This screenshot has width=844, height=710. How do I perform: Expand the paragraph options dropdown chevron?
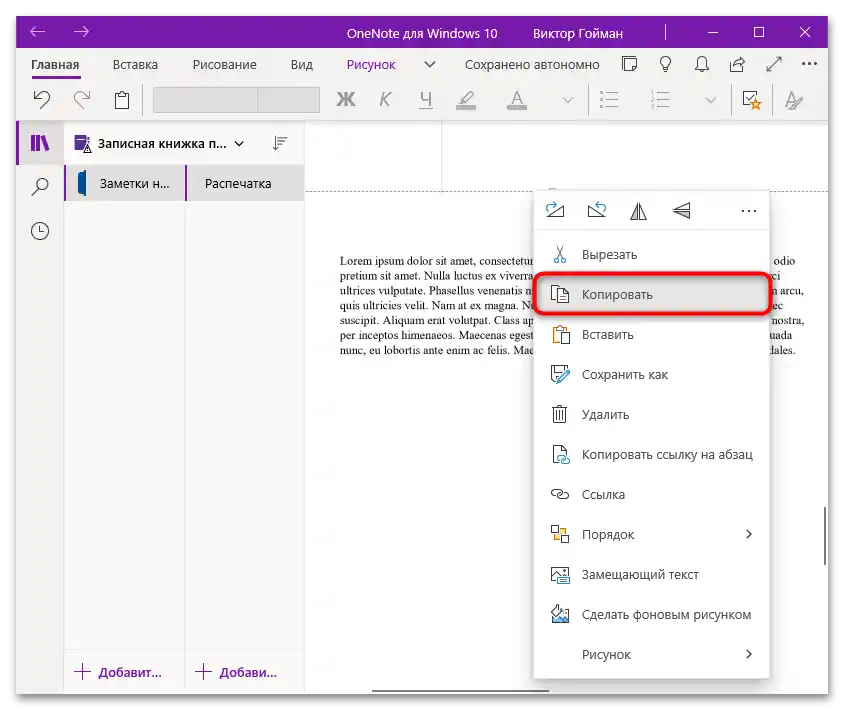711,100
